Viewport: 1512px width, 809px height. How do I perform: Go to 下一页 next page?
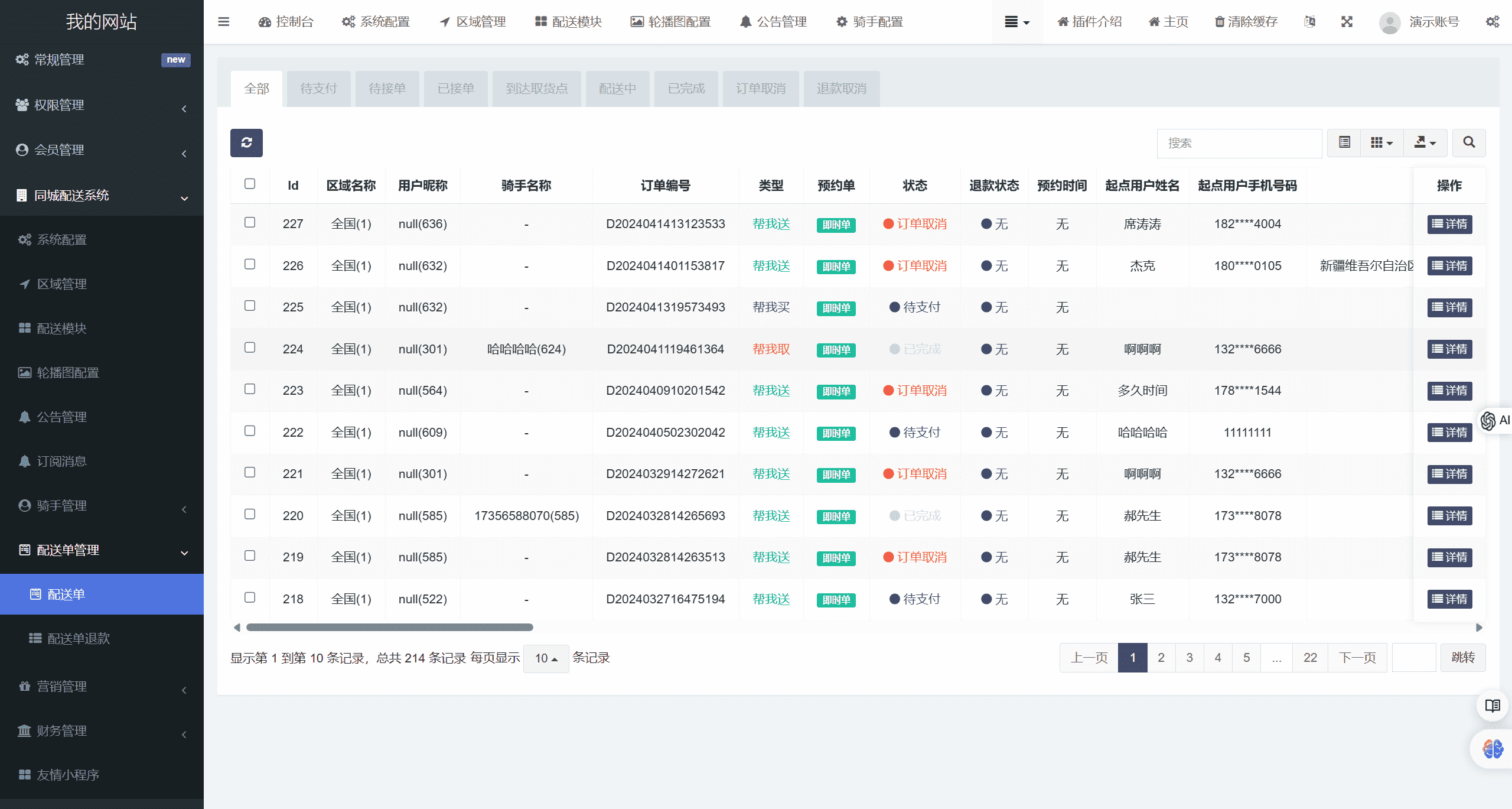click(1357, 658)
